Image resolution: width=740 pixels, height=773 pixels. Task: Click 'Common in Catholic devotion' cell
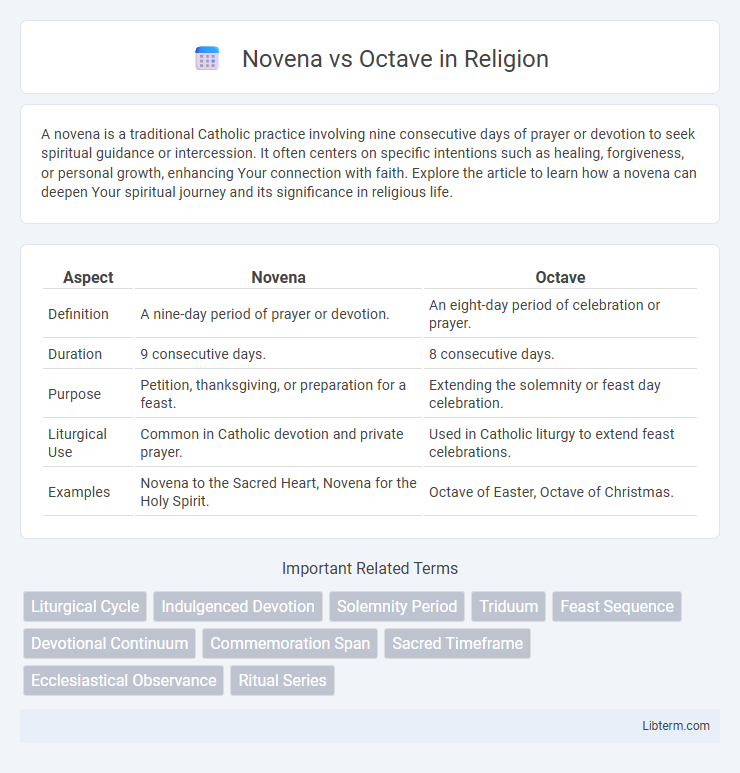click(x=279, y=443)
